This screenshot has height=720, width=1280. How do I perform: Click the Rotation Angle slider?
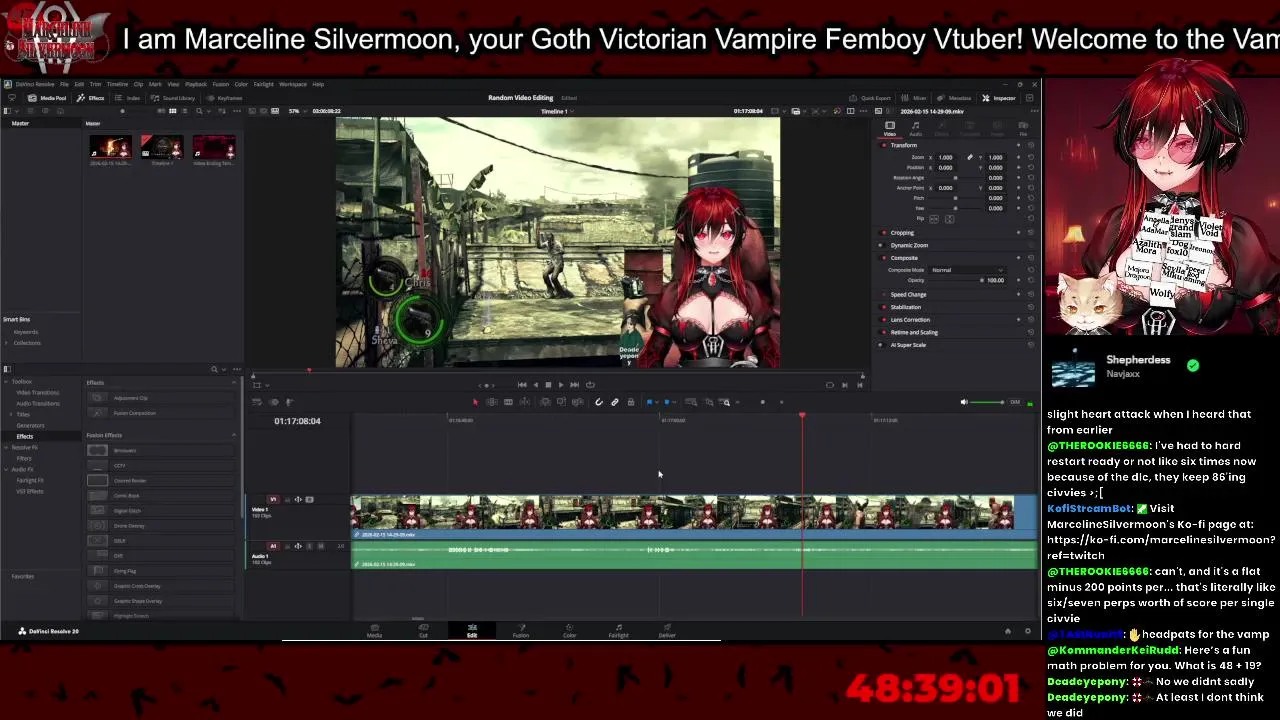[x=957, y=178]
